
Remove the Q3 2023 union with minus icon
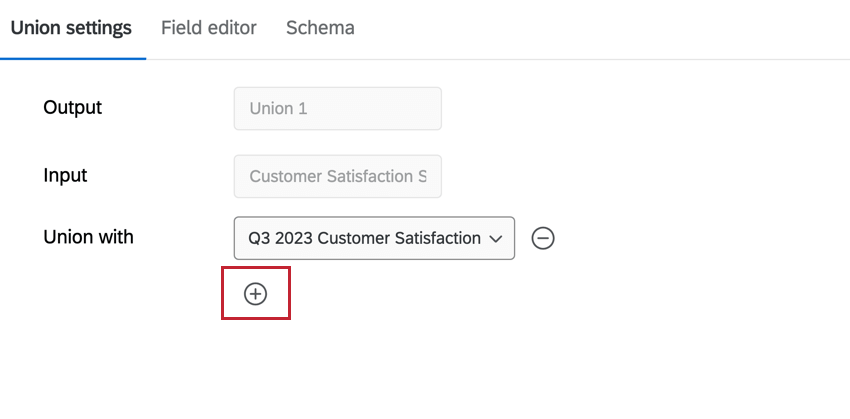click(x=543, y=238)
